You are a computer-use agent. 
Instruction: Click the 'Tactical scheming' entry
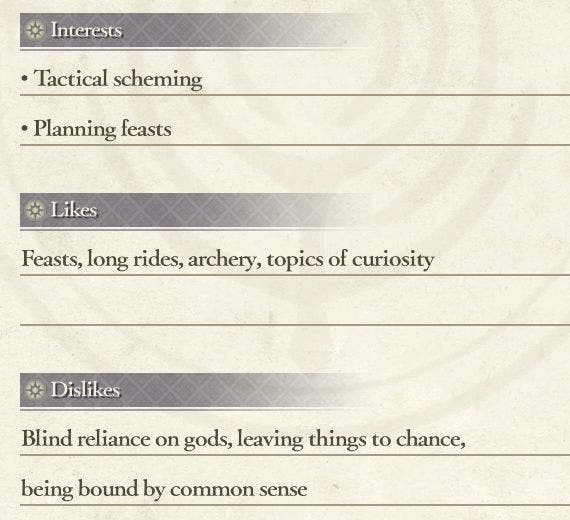coord(118,79)
